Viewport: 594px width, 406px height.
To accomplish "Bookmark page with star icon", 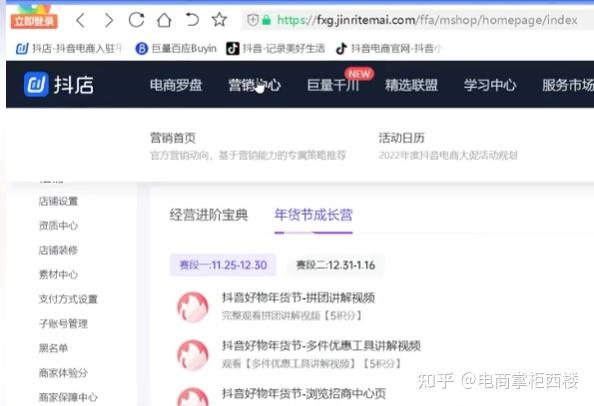I will point(219,19).
